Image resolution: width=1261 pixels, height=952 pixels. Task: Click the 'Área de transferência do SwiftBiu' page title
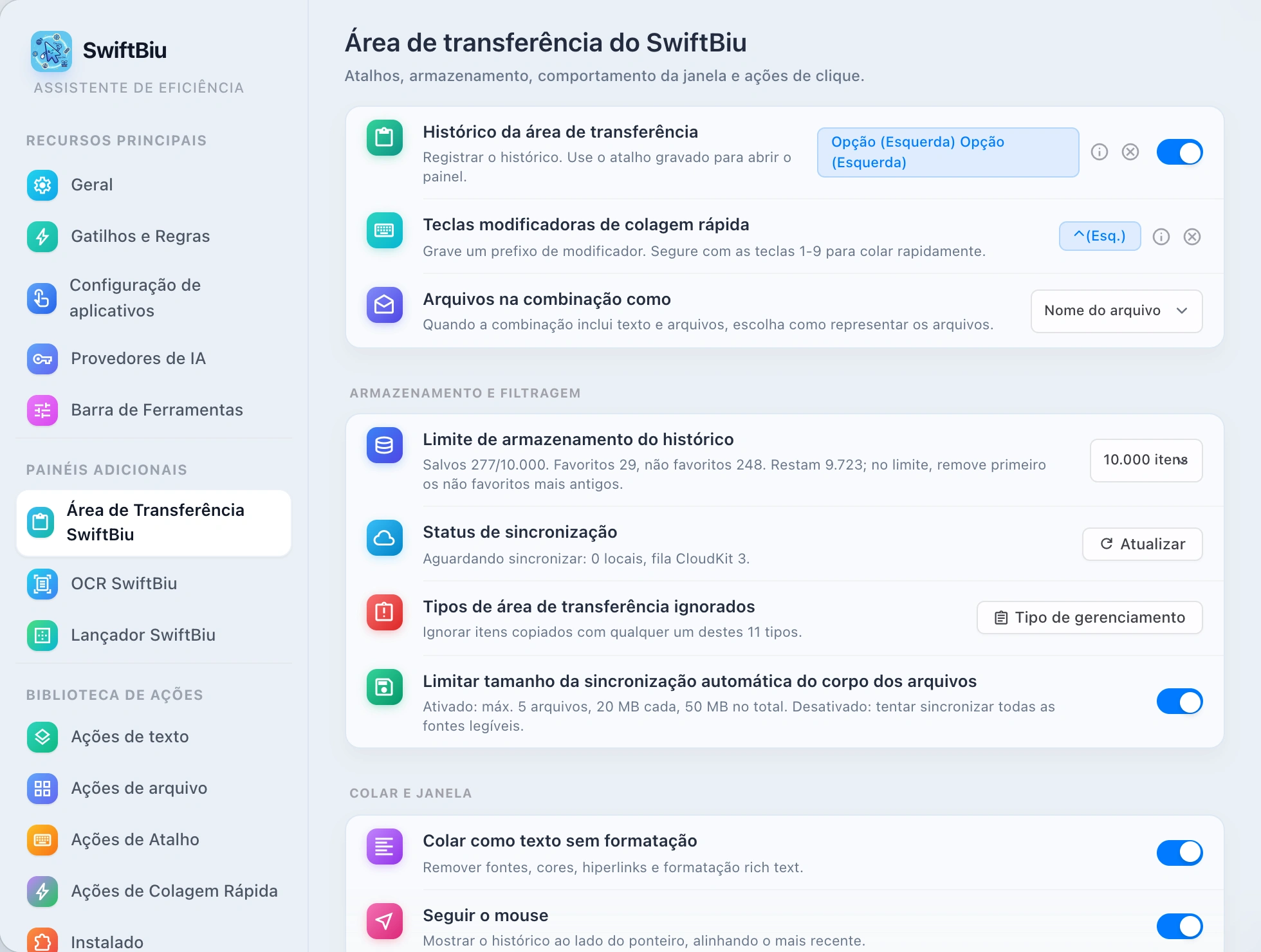(x=546, y=43)
